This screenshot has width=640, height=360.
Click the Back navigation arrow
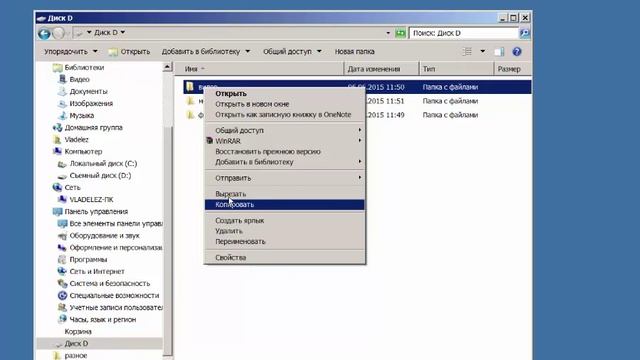coord(44,33)
